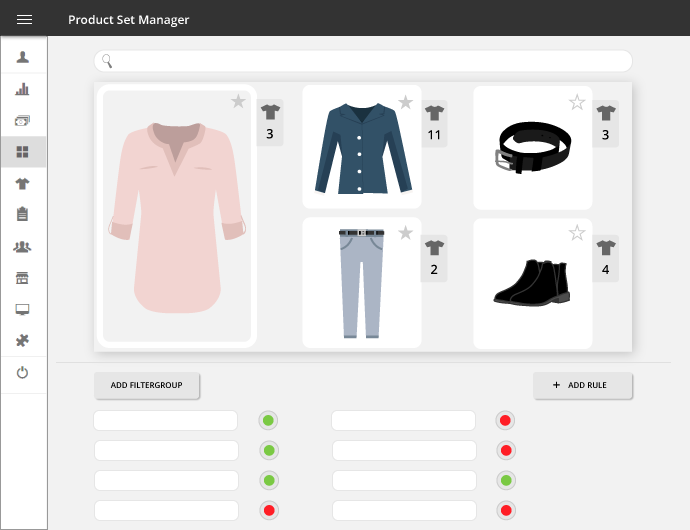
Task: Select the grid product sets icon
Action: click(22, 152)
